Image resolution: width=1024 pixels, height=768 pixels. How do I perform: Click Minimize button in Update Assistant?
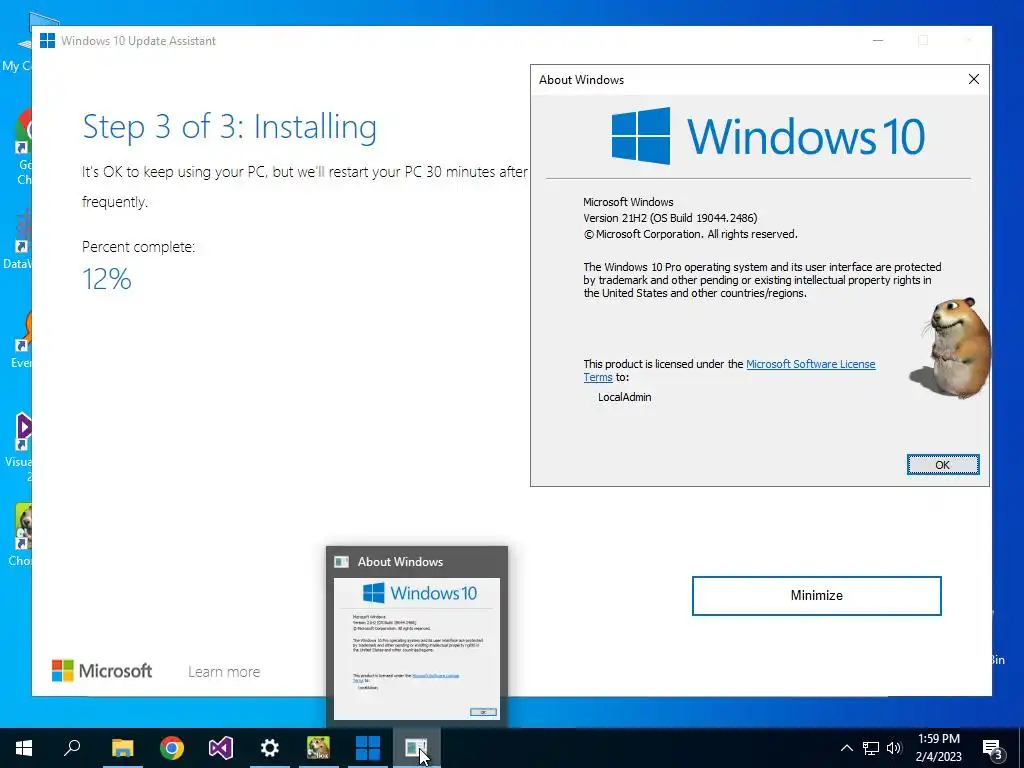[816, 596]
